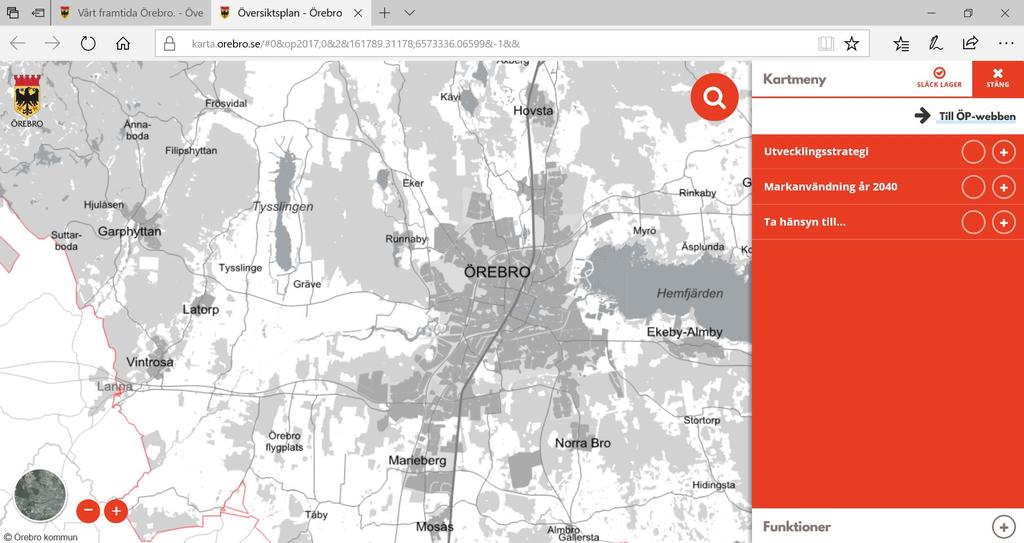Click the Örebro kommun copyright text
1024x543 pixels.
click(x=40, y=537)
